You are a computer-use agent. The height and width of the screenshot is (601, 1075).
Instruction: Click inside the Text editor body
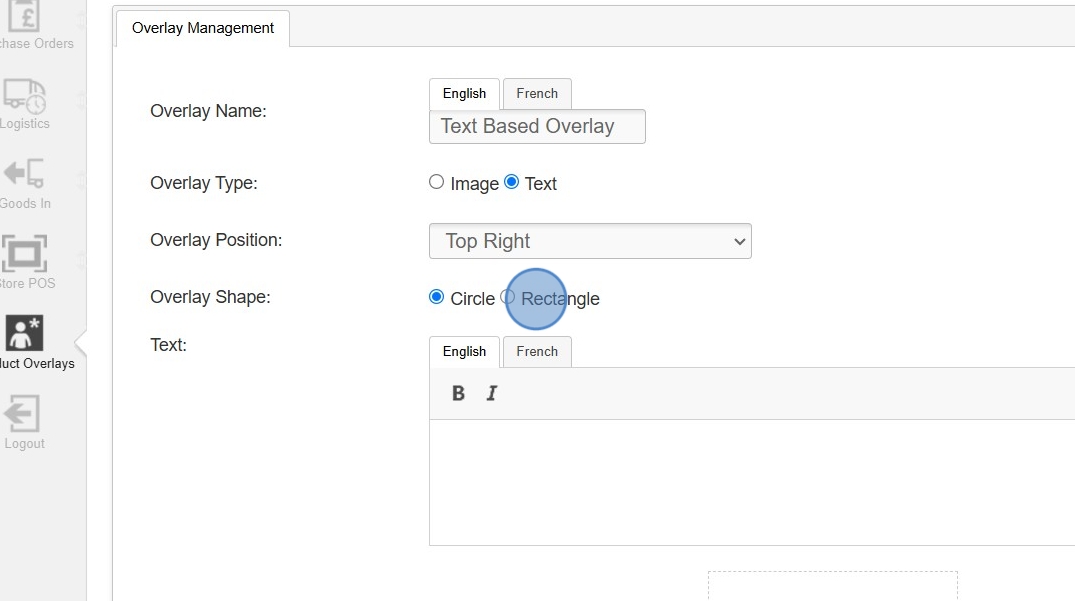tap(750, 482)
